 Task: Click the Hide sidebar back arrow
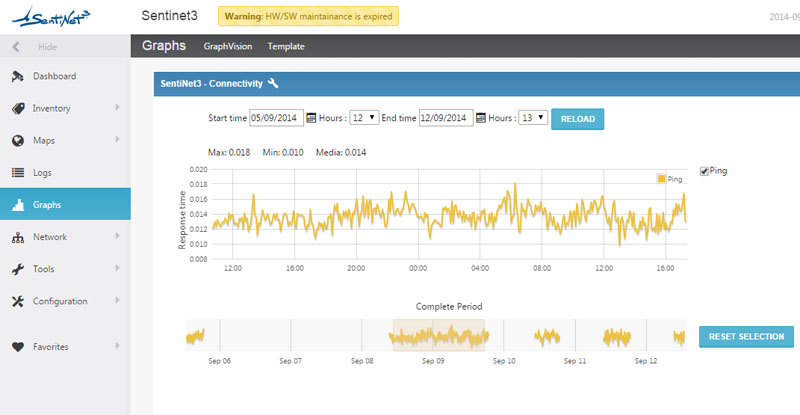click(x=16, y=47)
